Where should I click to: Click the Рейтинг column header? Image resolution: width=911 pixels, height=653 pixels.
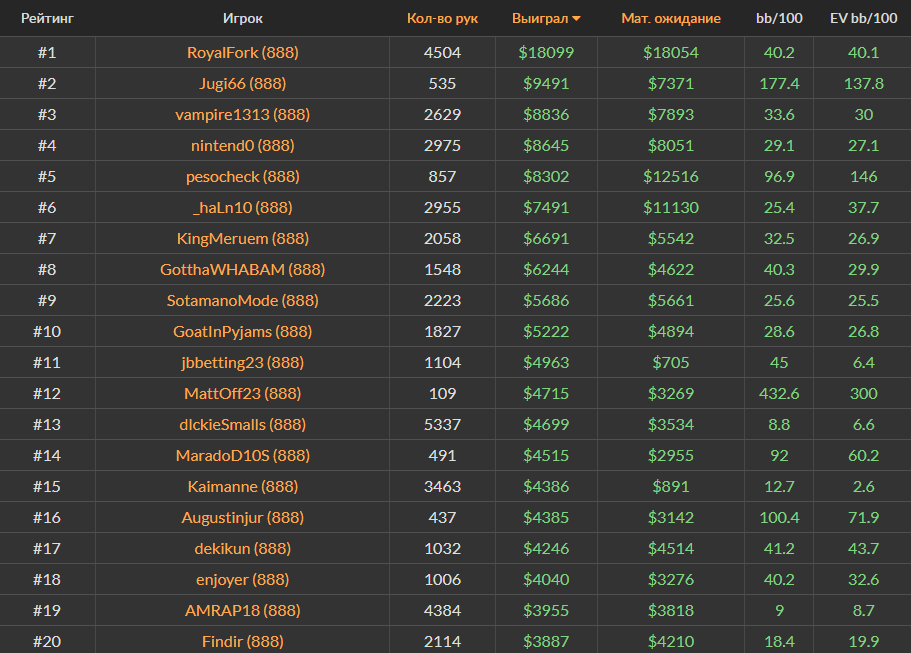coord(47,19)
